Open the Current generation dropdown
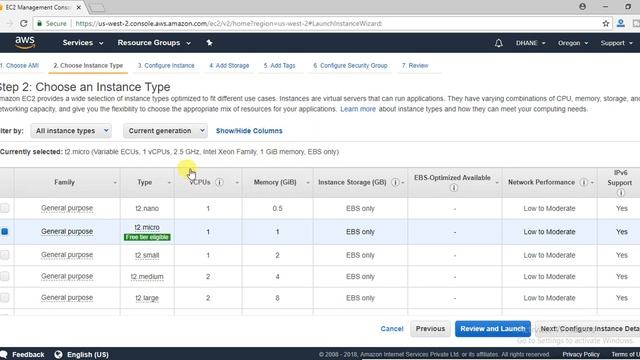Viewport: 640px width, 360px height. [x=165, y=131]
